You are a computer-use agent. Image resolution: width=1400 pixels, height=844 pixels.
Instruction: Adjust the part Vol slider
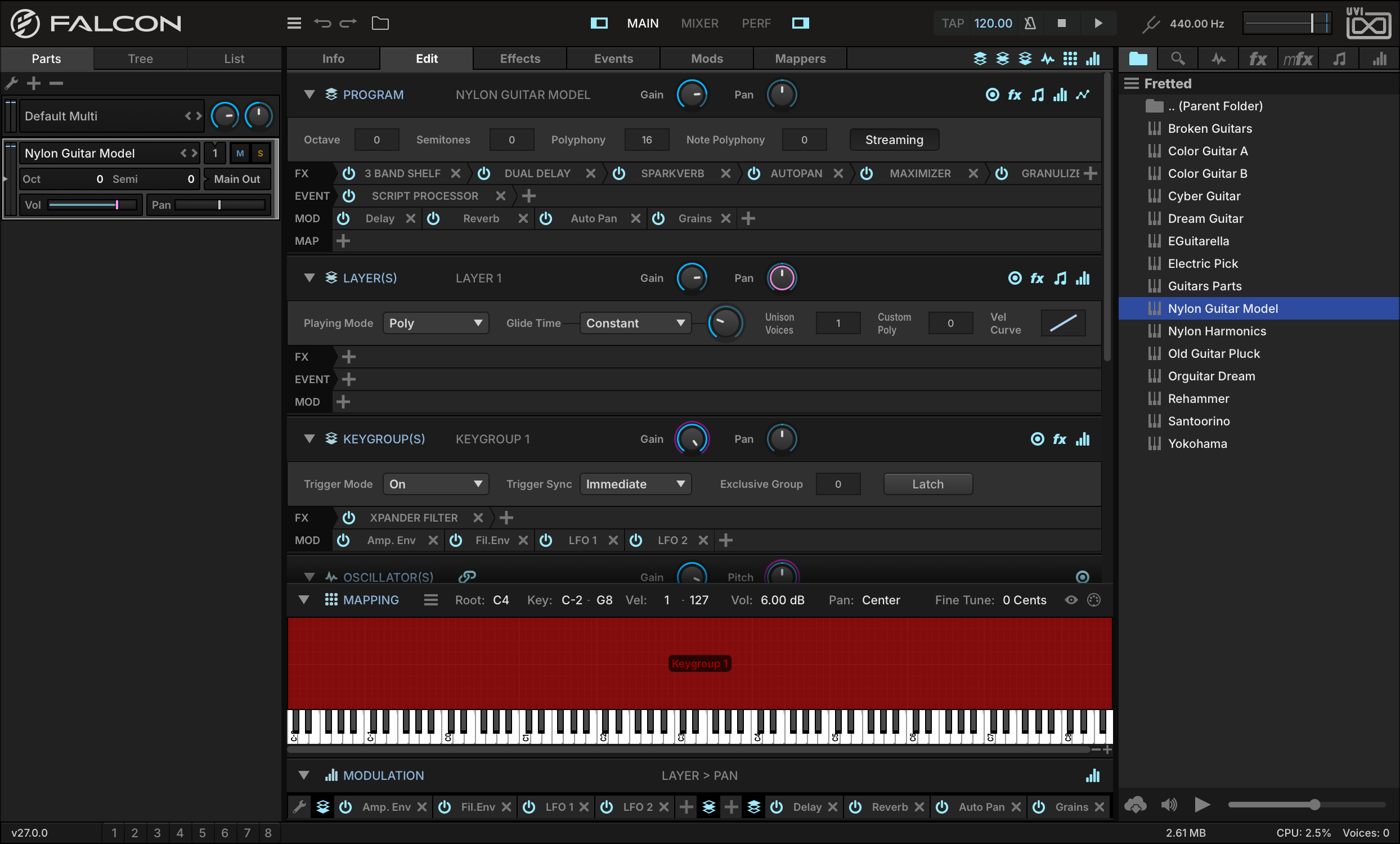(93, 205)
